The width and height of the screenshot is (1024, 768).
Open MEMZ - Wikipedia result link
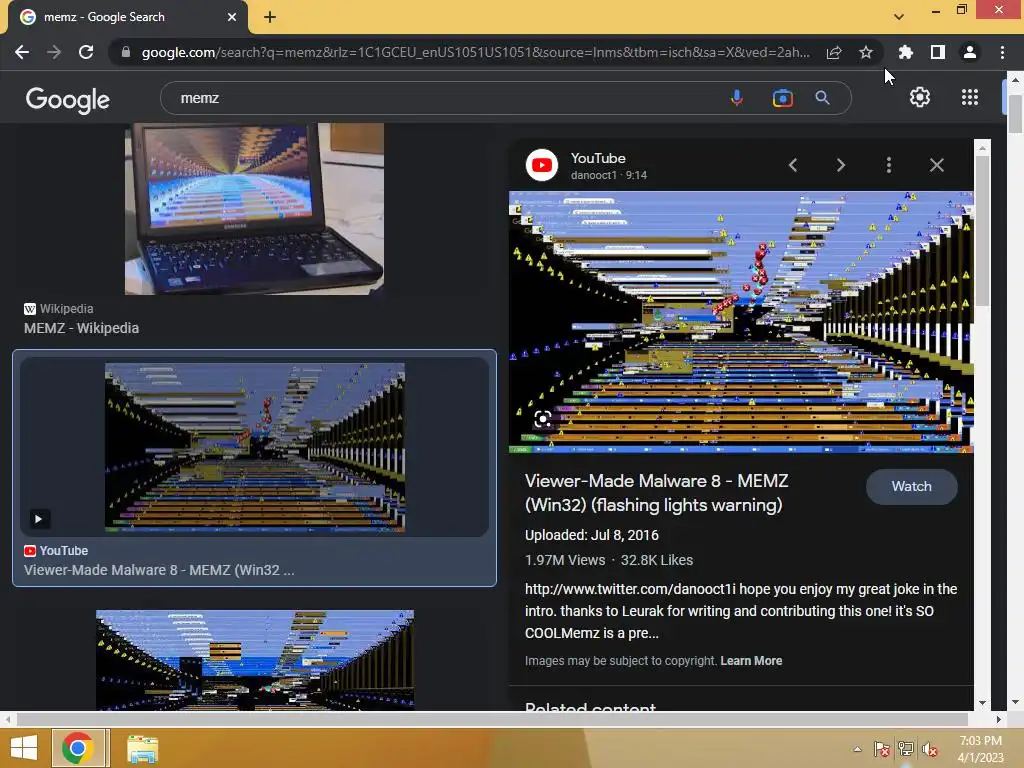pos(82,328)
